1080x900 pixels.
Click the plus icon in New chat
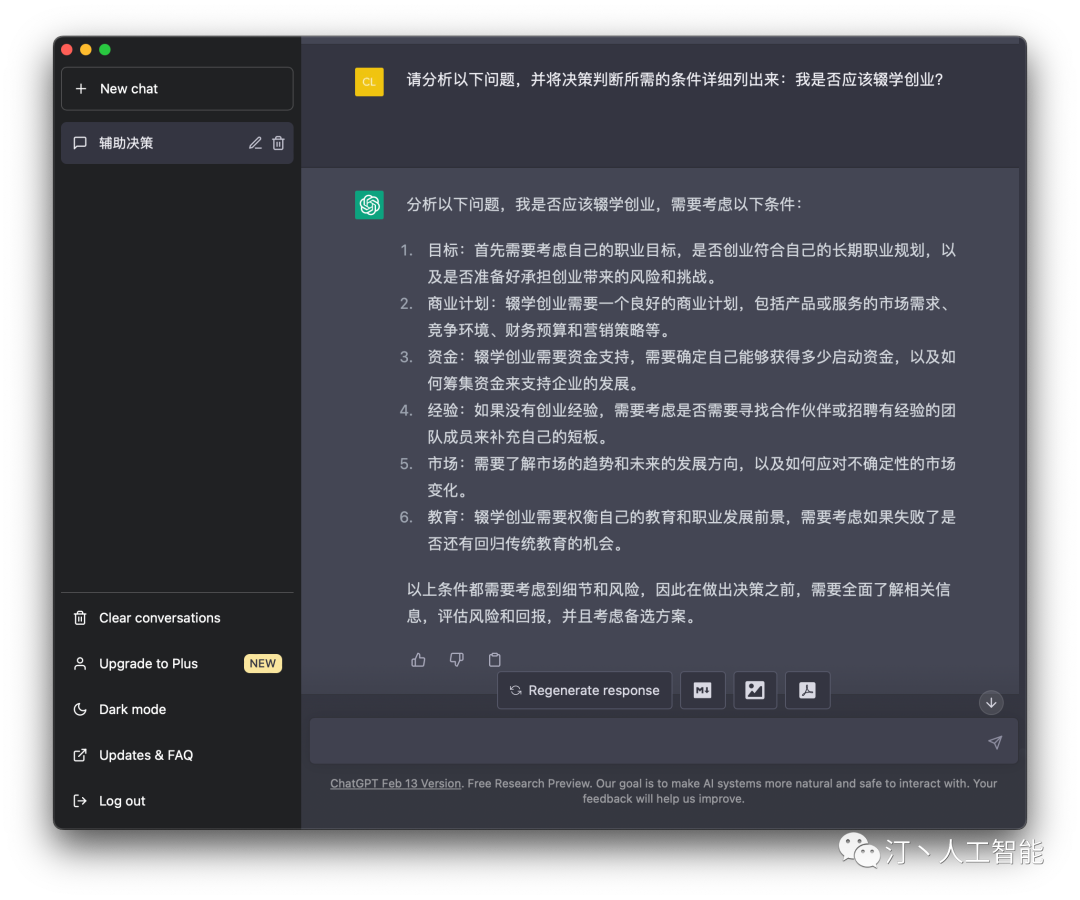pyautogui.click(x=81, y=89)
